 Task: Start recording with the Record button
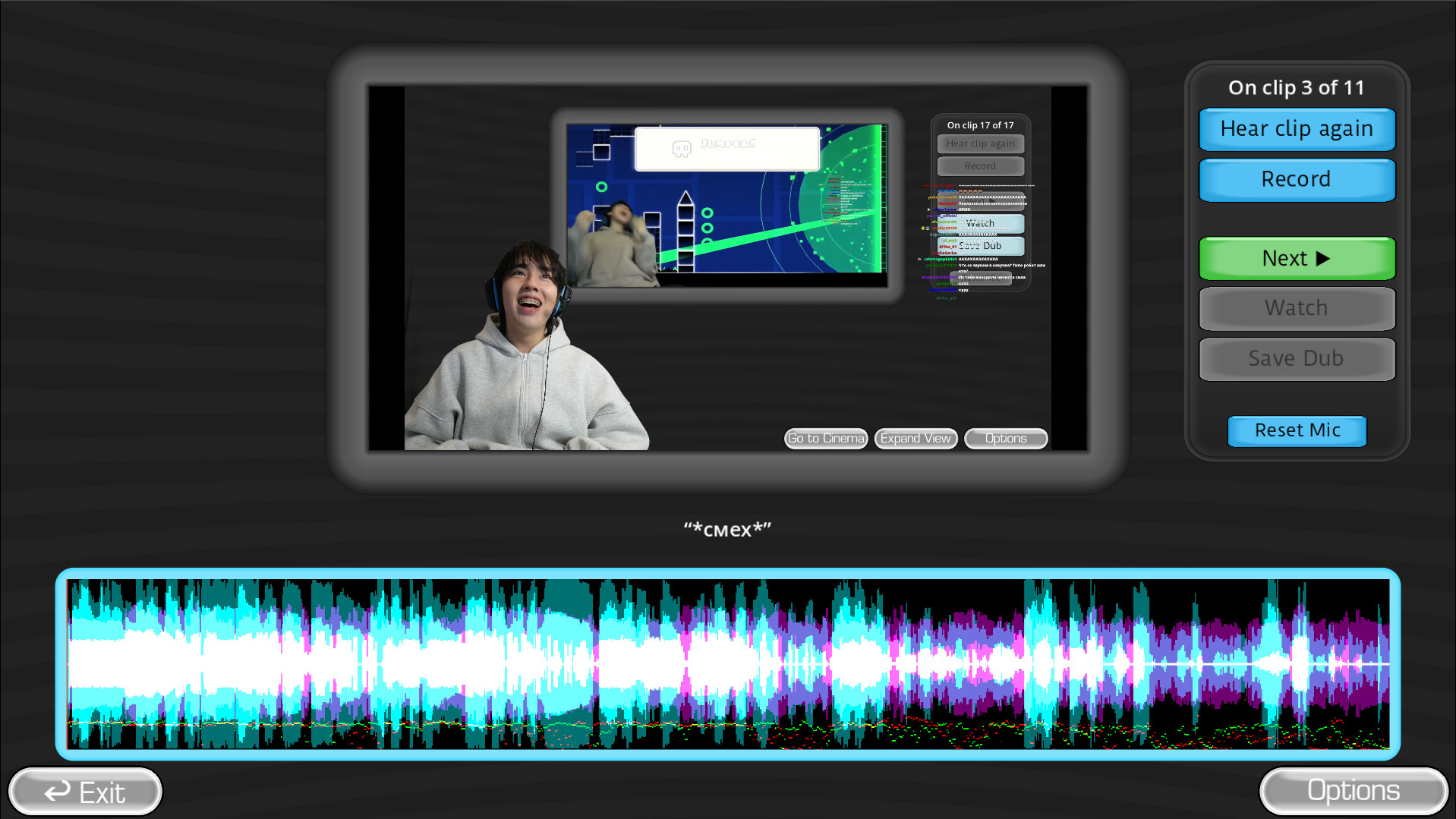pyautogui.click(x=1297, y=180)
